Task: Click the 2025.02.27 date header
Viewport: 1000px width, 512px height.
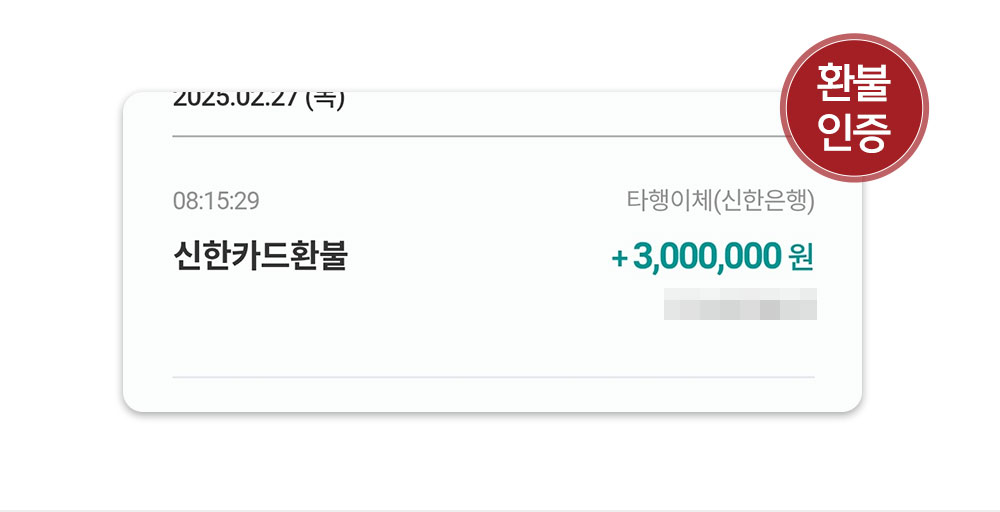Action: pyautogui.click(x=235, y=100)
